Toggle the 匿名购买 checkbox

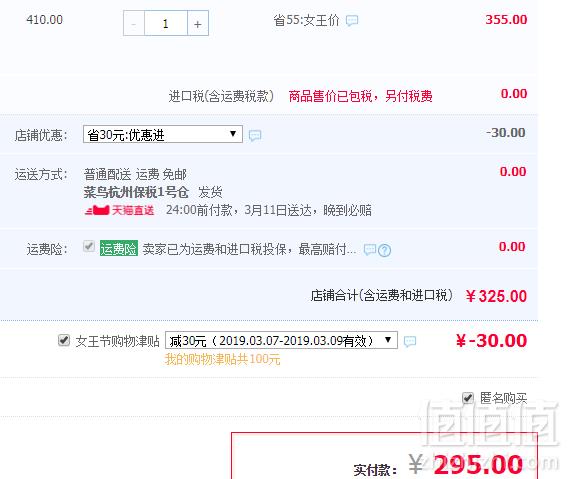click(468, 398)
